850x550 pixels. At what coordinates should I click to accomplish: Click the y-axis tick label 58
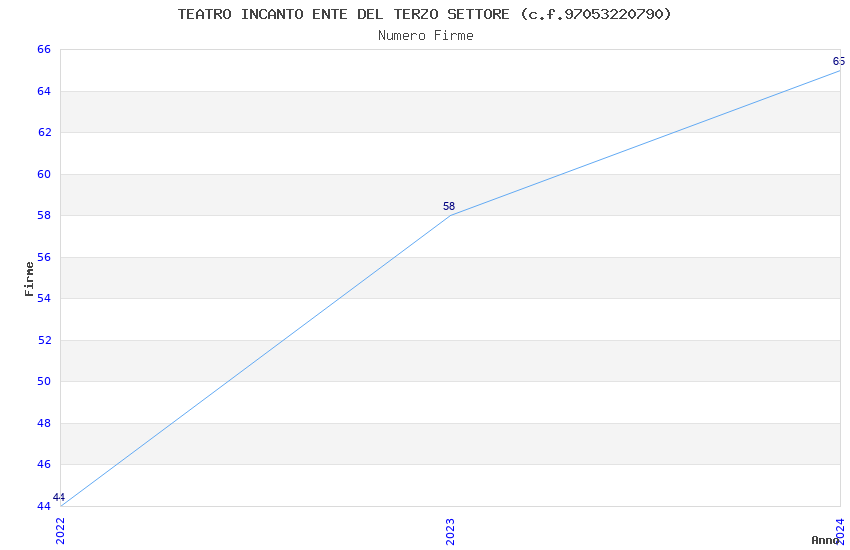[44, 215]
